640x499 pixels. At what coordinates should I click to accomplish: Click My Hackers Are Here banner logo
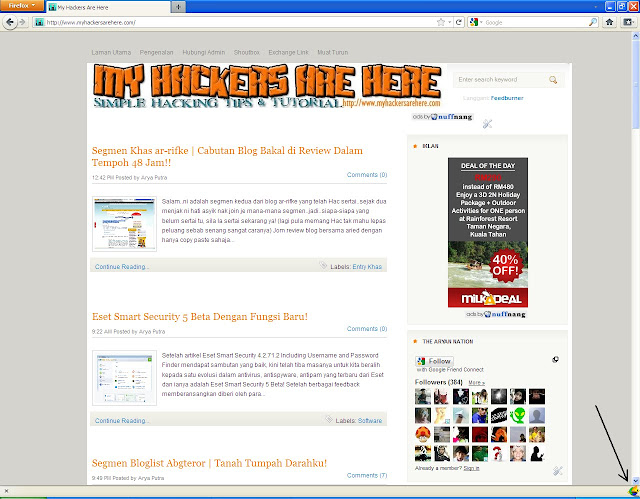pos(267,86)
